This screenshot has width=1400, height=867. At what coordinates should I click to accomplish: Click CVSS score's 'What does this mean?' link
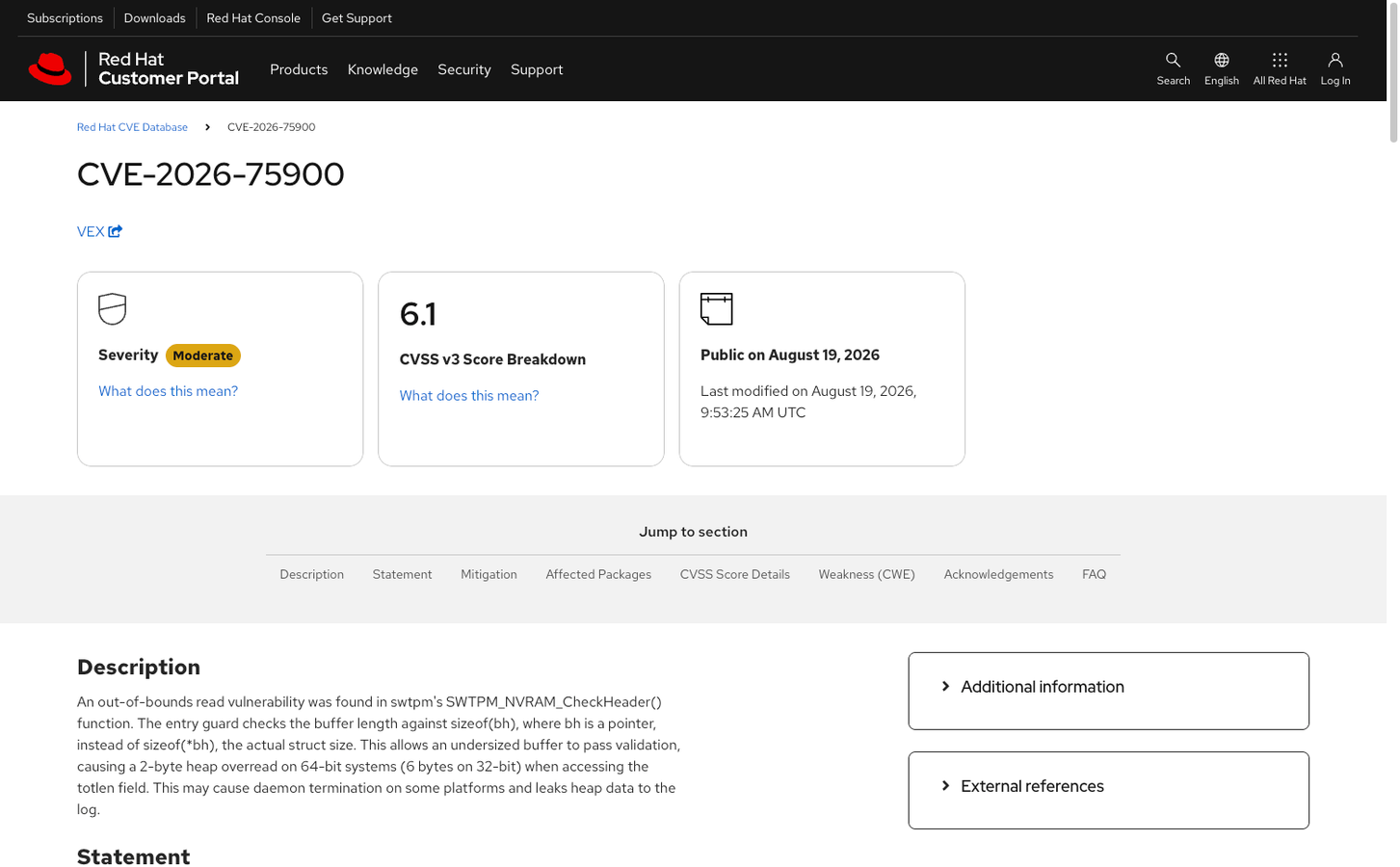[469, 396]
